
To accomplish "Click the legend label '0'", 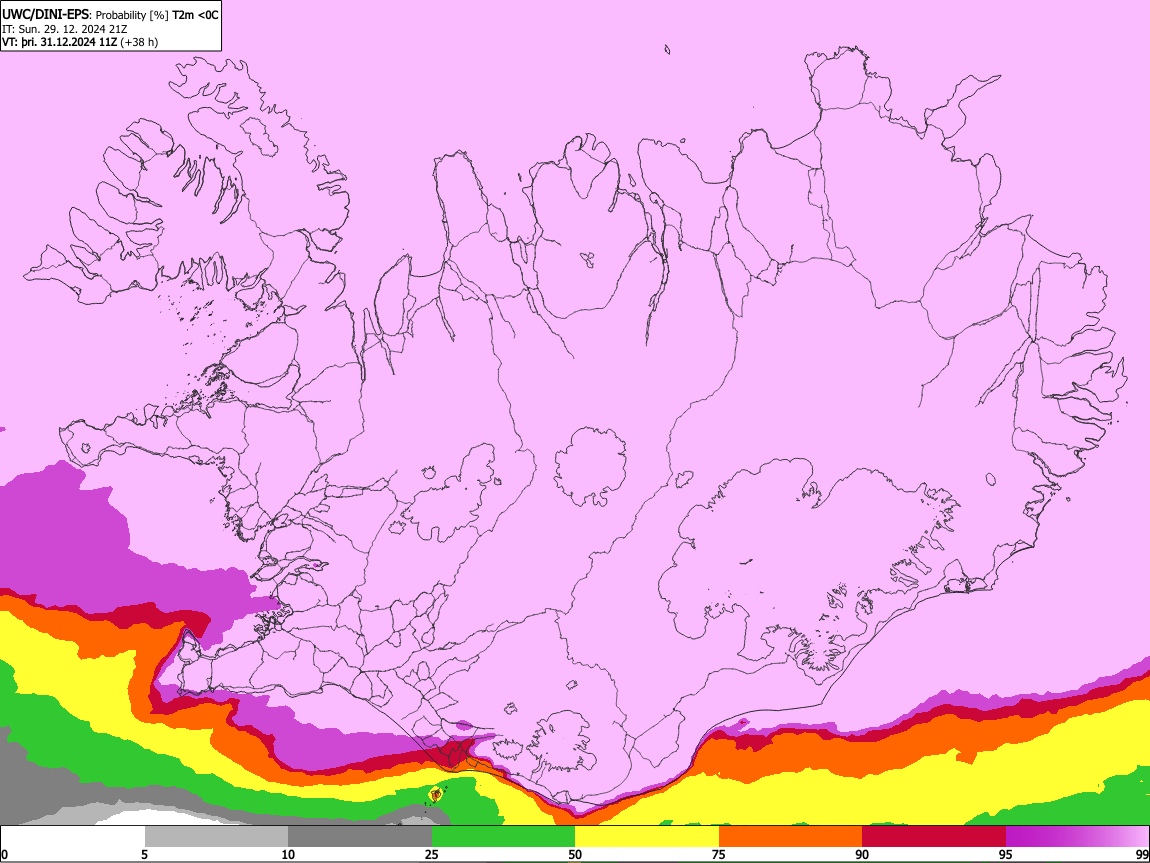I will (4, 855).
